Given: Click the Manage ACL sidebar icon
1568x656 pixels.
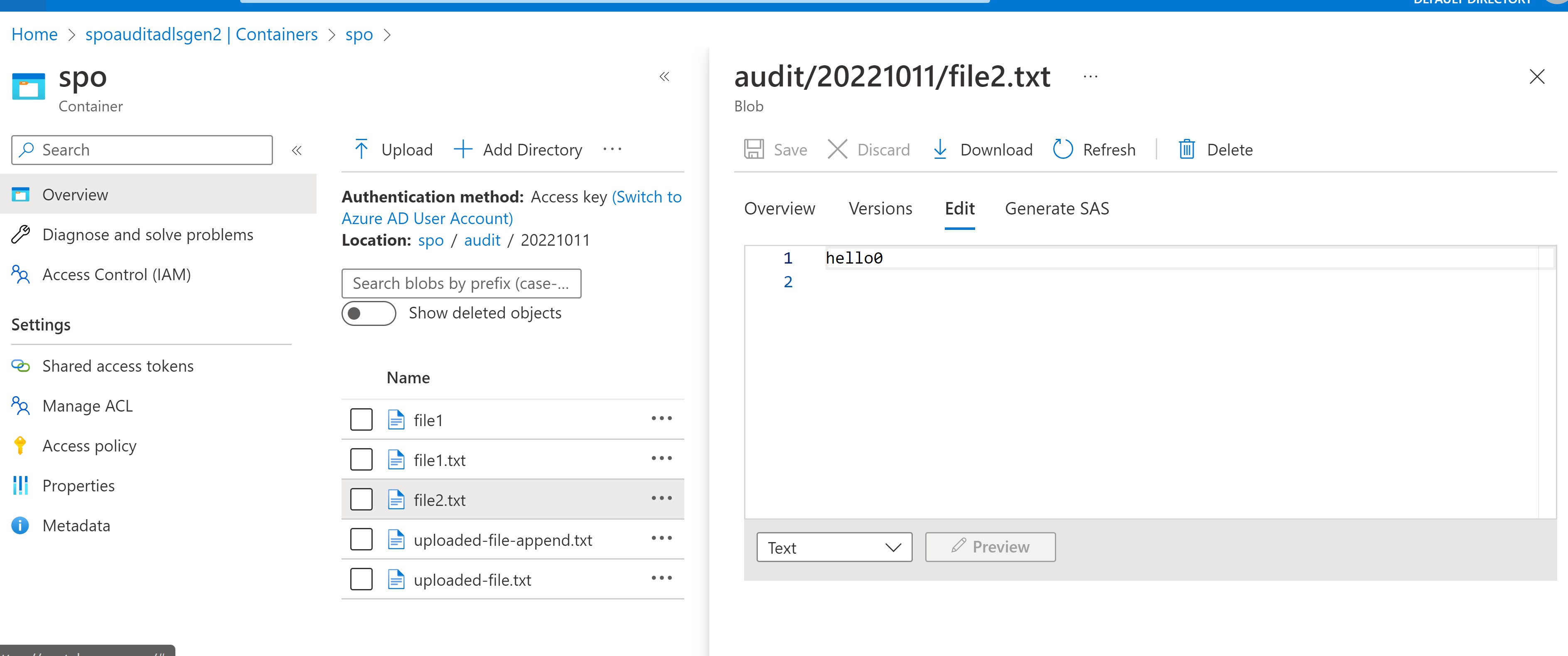Looking at the screenshot, I should tap(20, 406).
